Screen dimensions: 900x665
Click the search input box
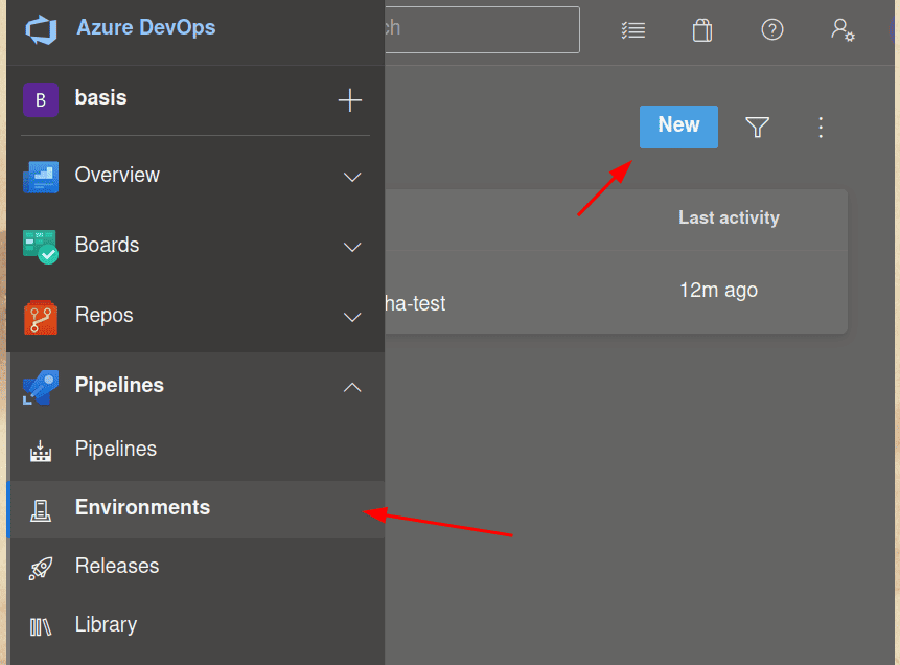pyautogui.click(x=482, y=29)
